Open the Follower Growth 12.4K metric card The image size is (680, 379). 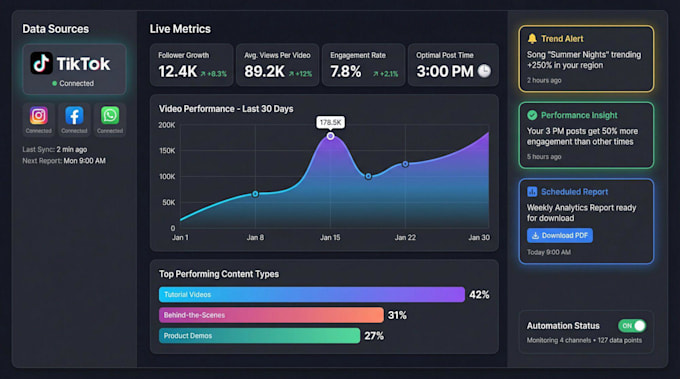click(192, 65)
